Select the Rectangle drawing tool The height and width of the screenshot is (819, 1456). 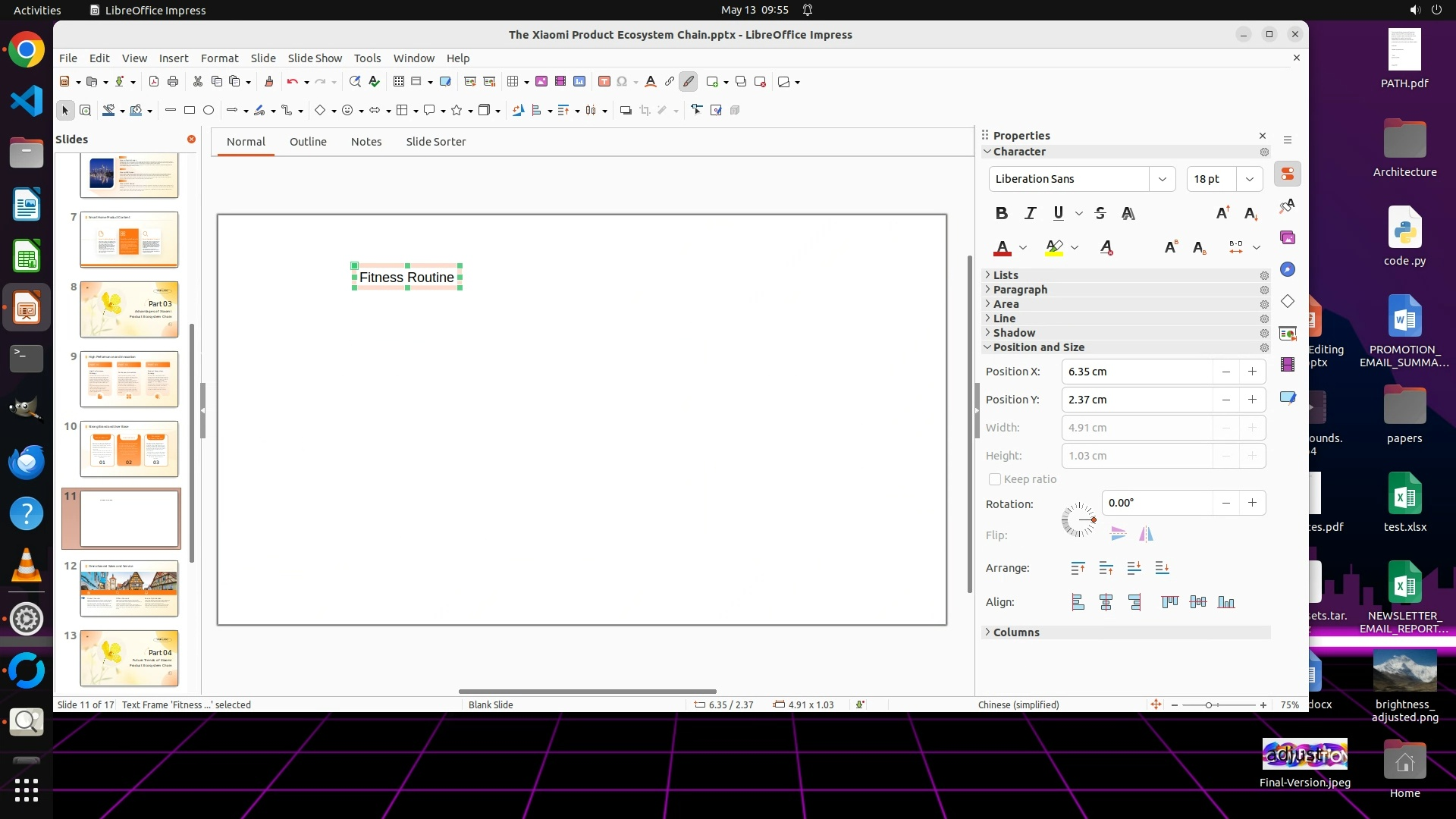190,111
